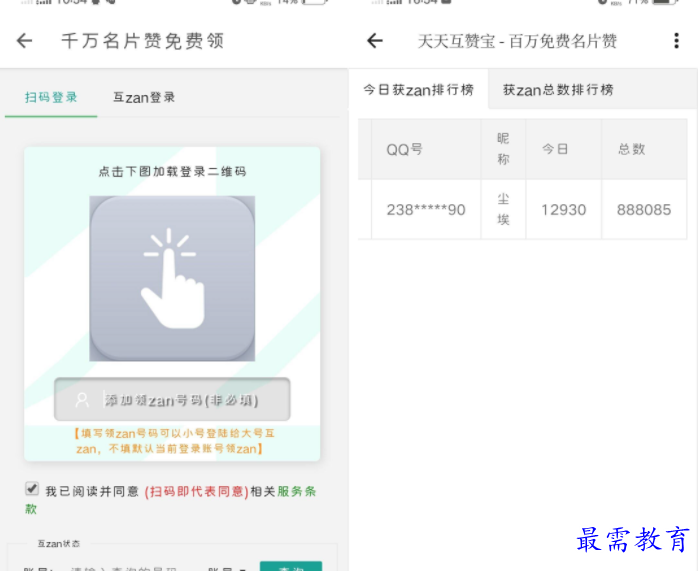Click the 互zan状态 section label
Image resolution: width=698 pixels, height=571 pixels.
pos(59,544)
